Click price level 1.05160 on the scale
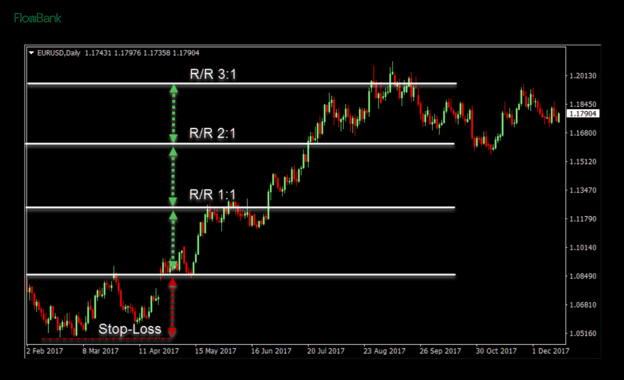Screen dimensions: 624x380 point(583,333)
